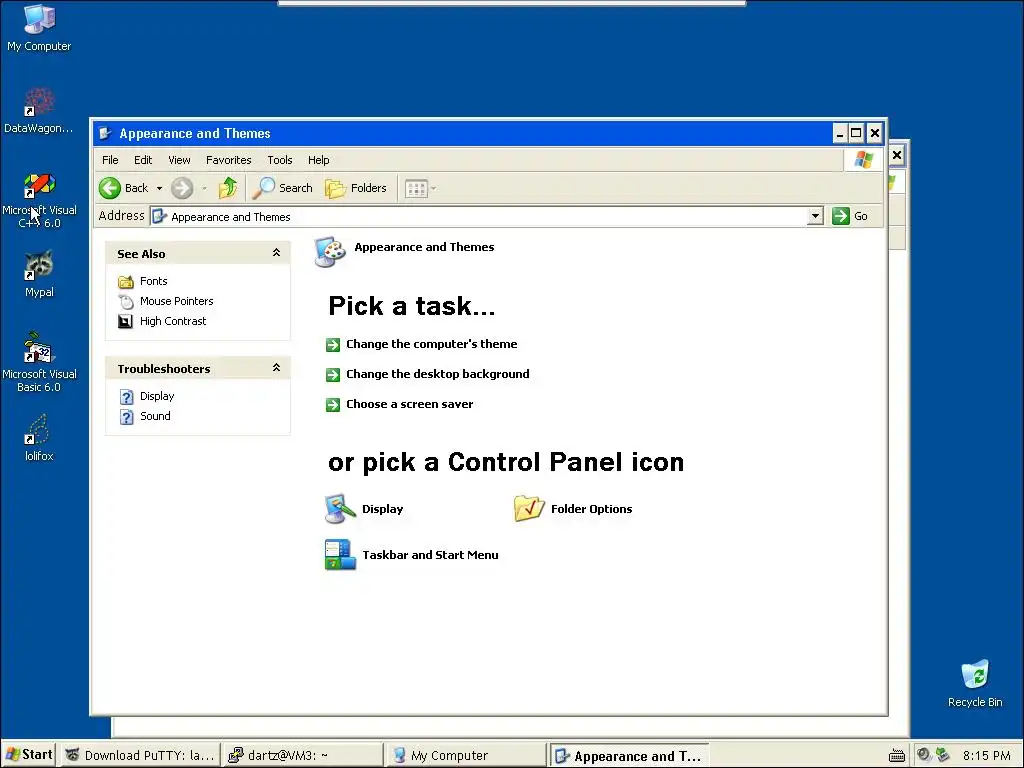Open the Display control panel icon
Viewport: 1024px width, 768px height.
[x=340, y=509]
